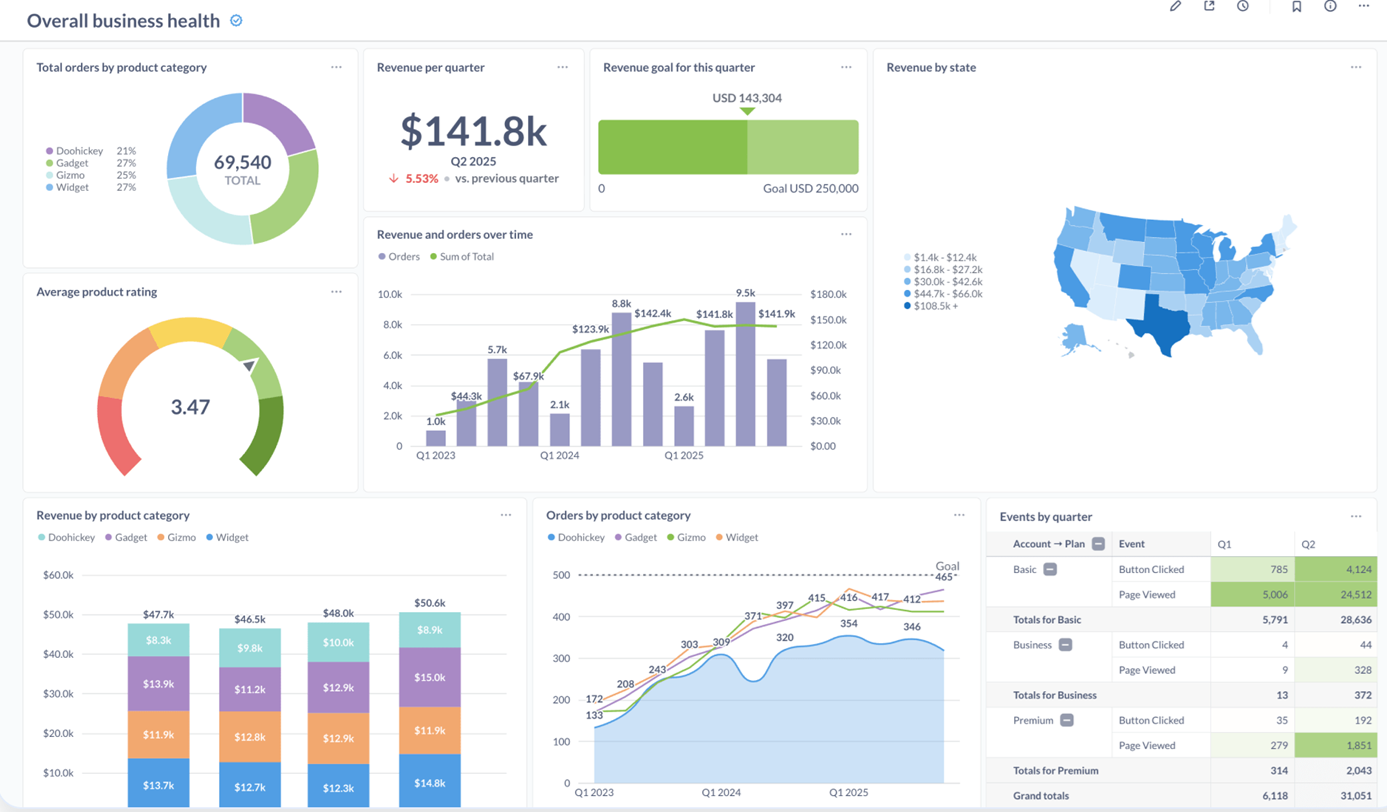This screenshot has height=812, width=1387.
Task: Open the Revenue by state card ellipsis menu
Action: click(x=1356, y=67)
